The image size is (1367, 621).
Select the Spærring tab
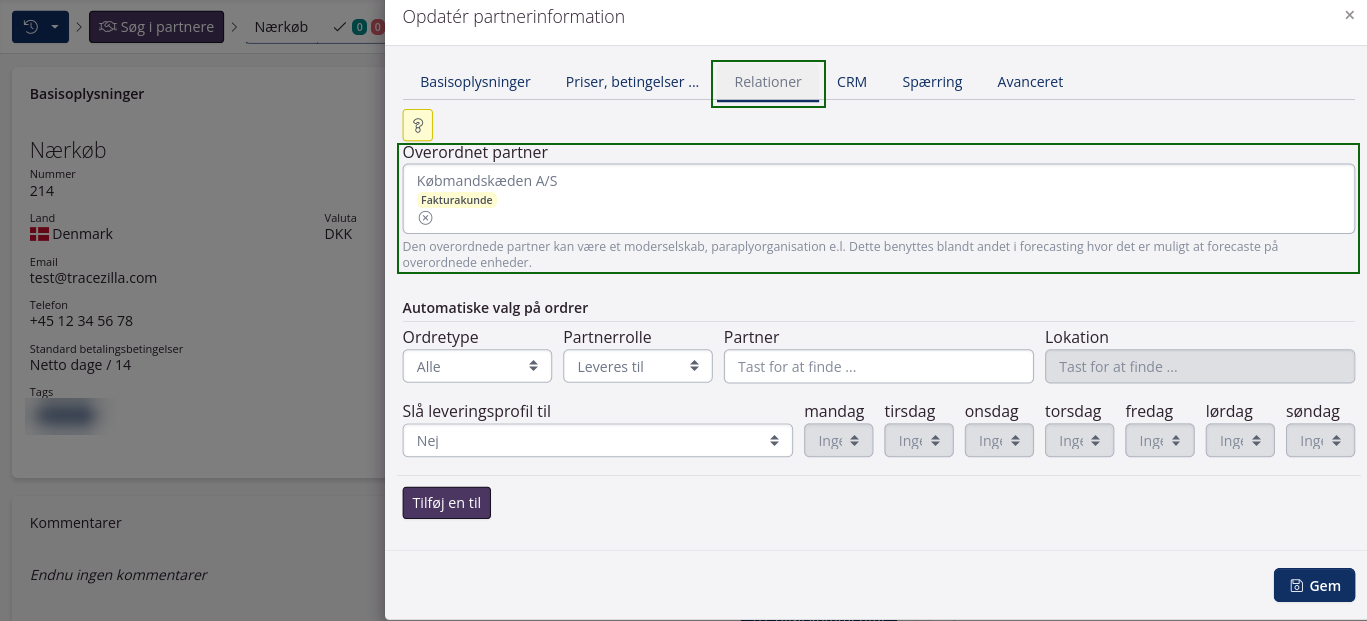point(932,81)
